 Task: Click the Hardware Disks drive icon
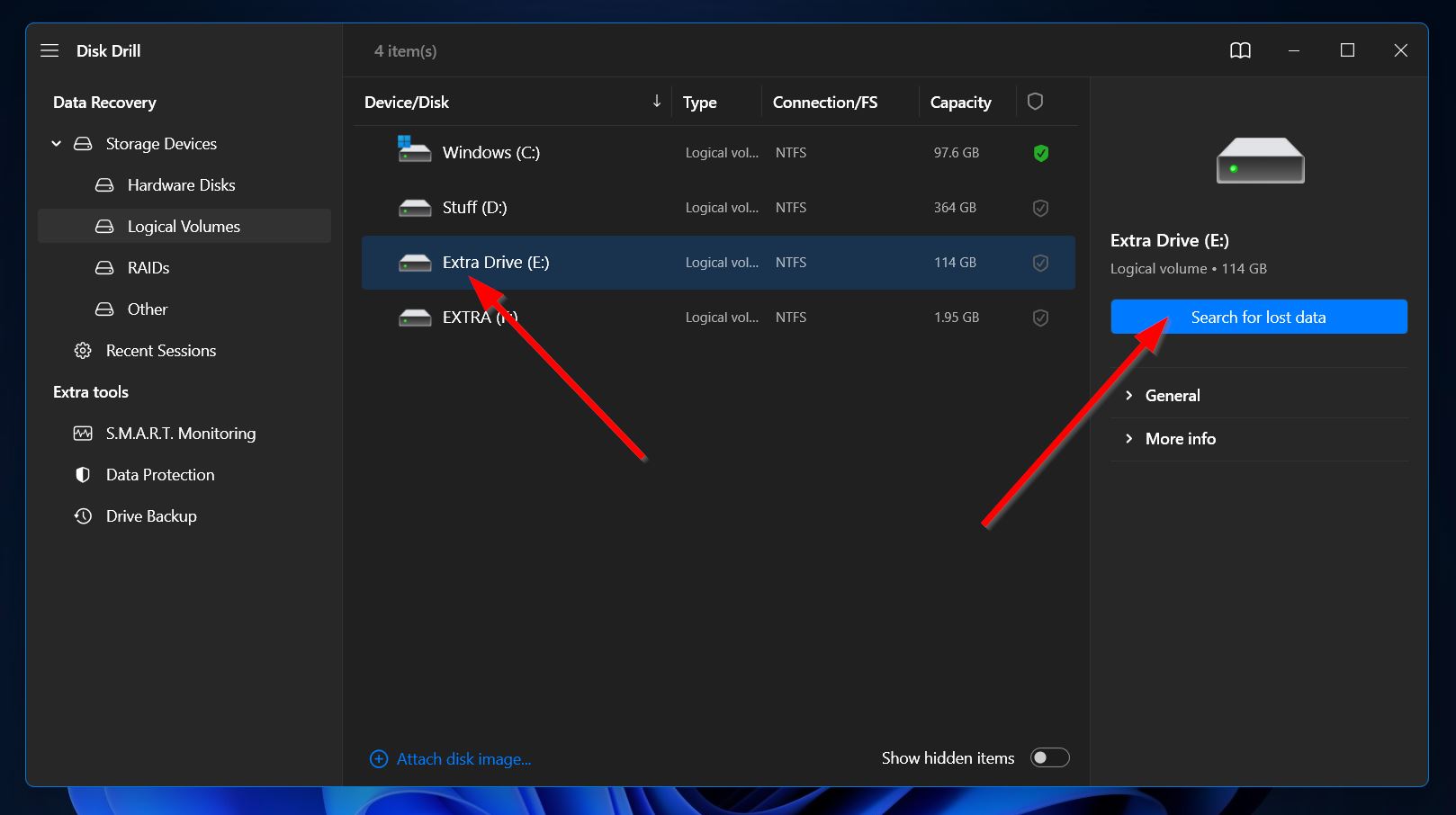click(x=104, y=184)
